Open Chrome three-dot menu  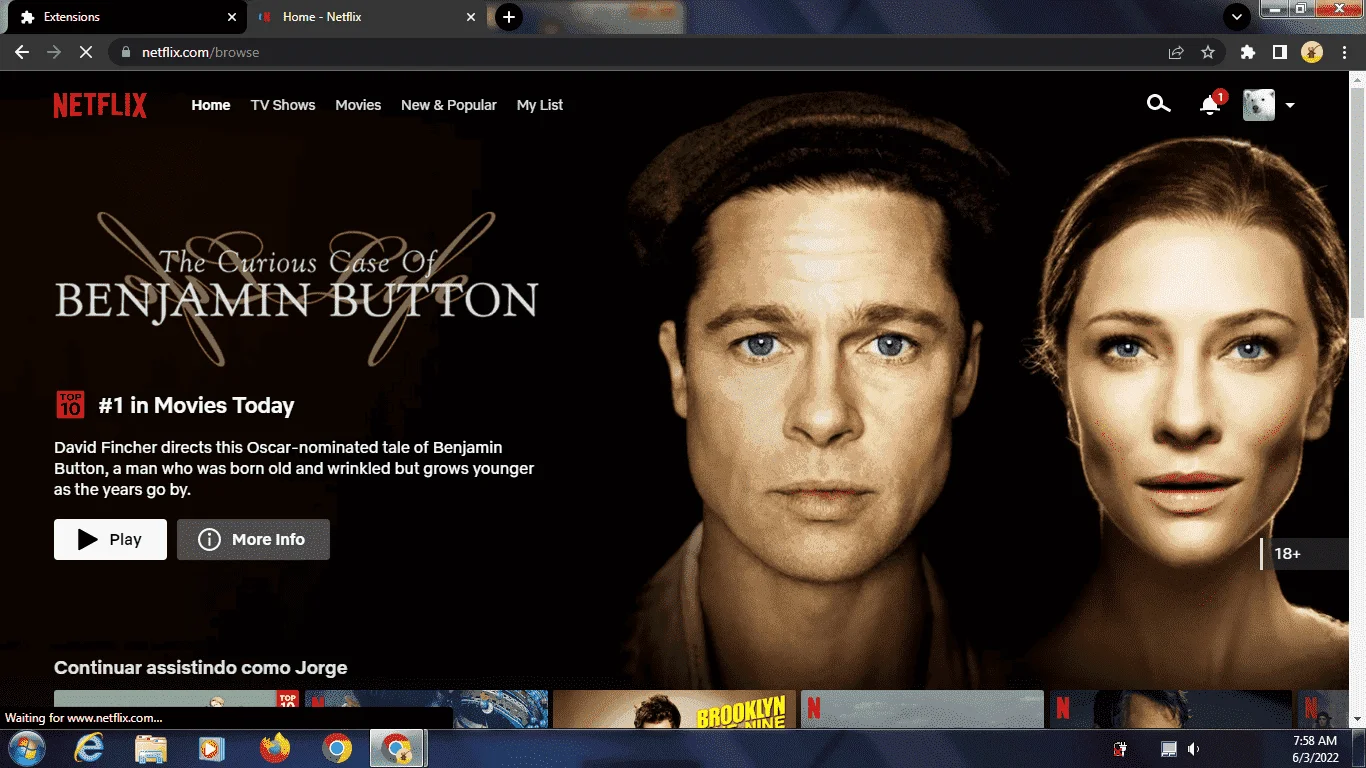point(1344,52)
